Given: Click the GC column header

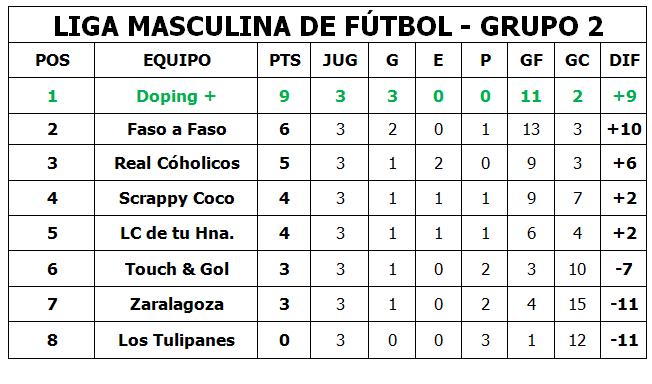Looking at the screenshot, I should (x=577, y=60).
